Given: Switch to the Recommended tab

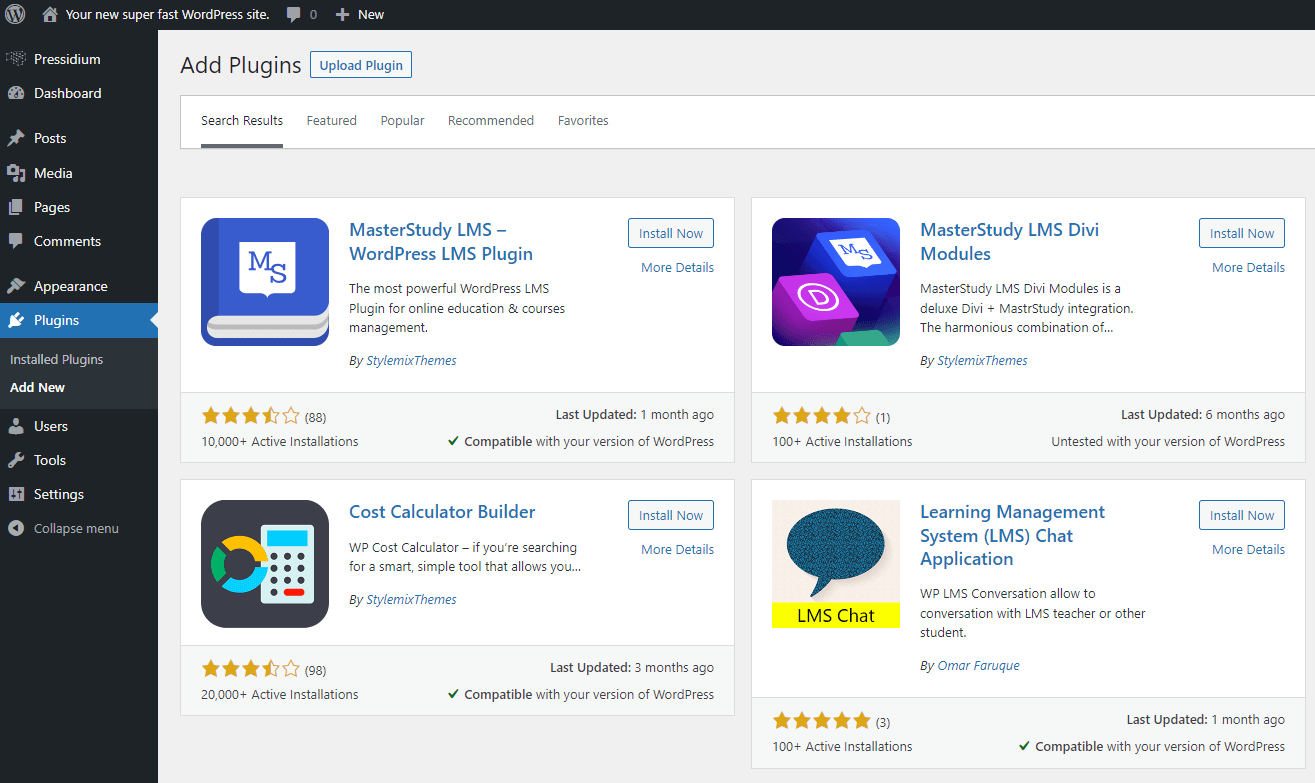Looking at the screenshot, I should pyautogui.click(x=491, y=121).
